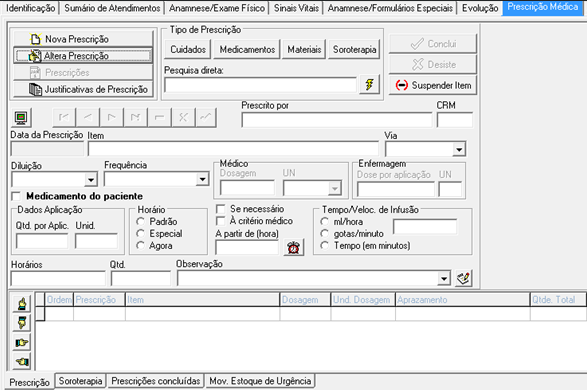This screenshot has height=390, width=587.
Task: Switch to Anamnese/Formulários Especiais tab
Action: [390, 8]
